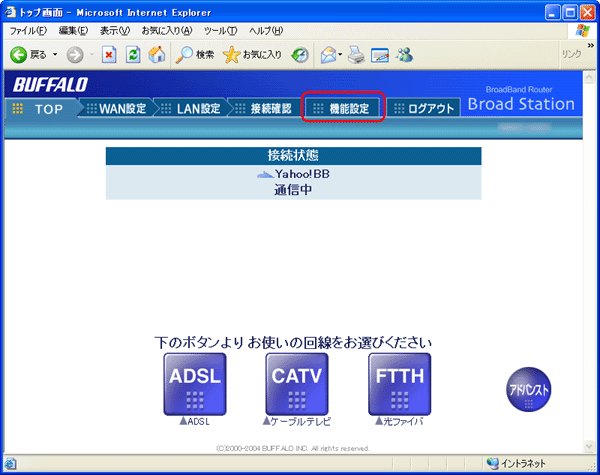Switch to the 接続確認 tab
The width and height of the screenshot is (600, 475).
pyautogui.click(x=265, y=109)
